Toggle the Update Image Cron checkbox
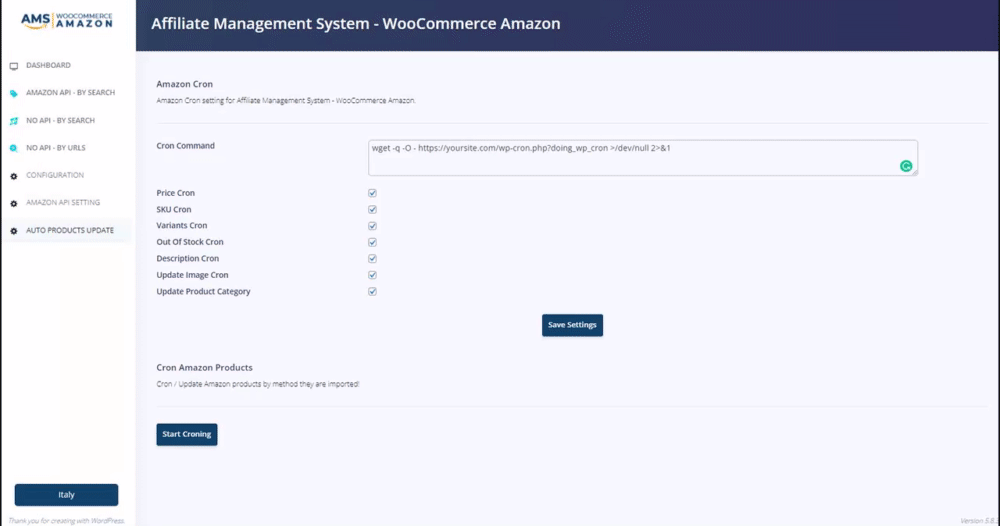1000x526 pixels. click(372, 275)
